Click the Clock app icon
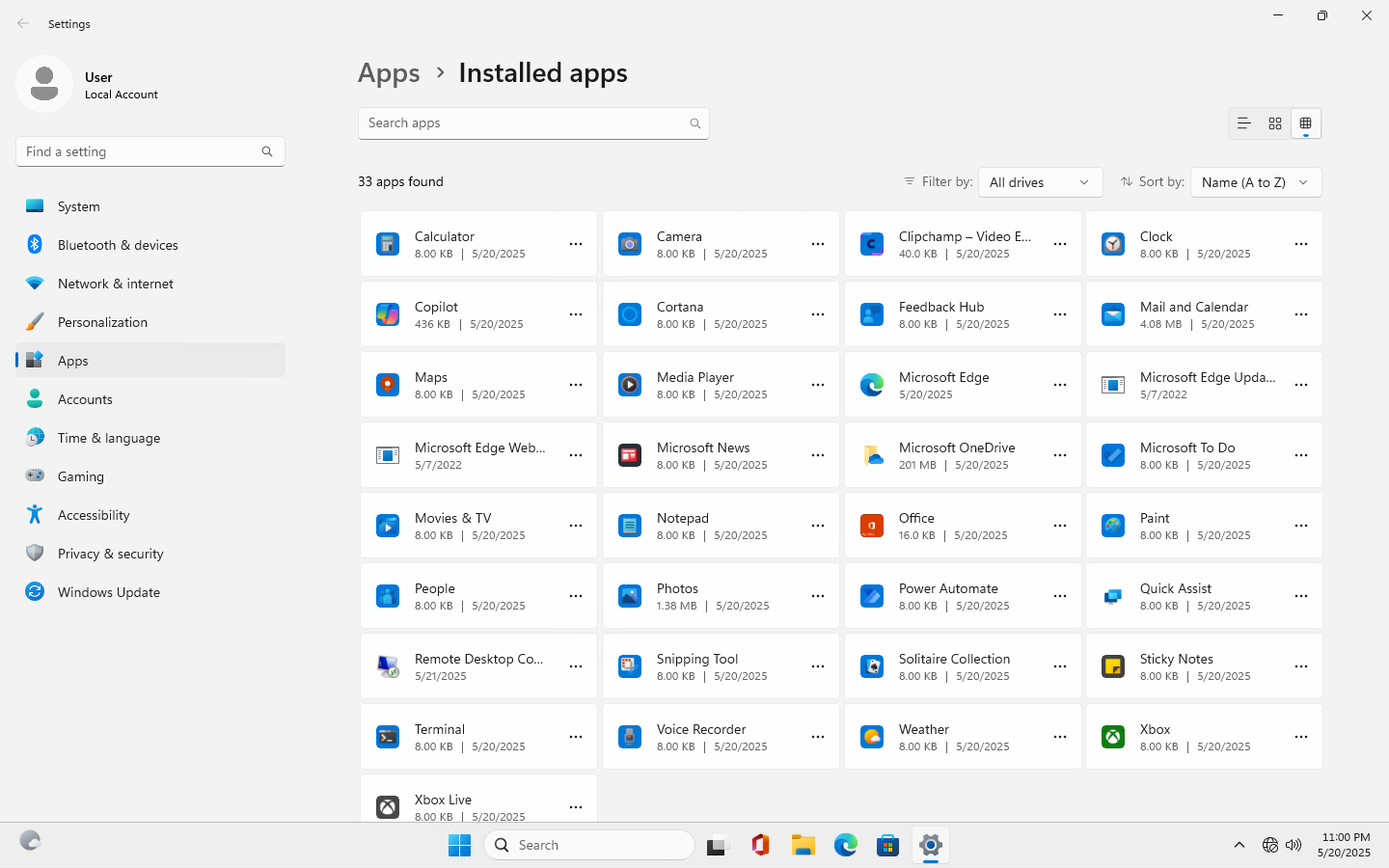Image resolution: width=1389 pixels, height=868 pixels. [x=1113, y=244]
